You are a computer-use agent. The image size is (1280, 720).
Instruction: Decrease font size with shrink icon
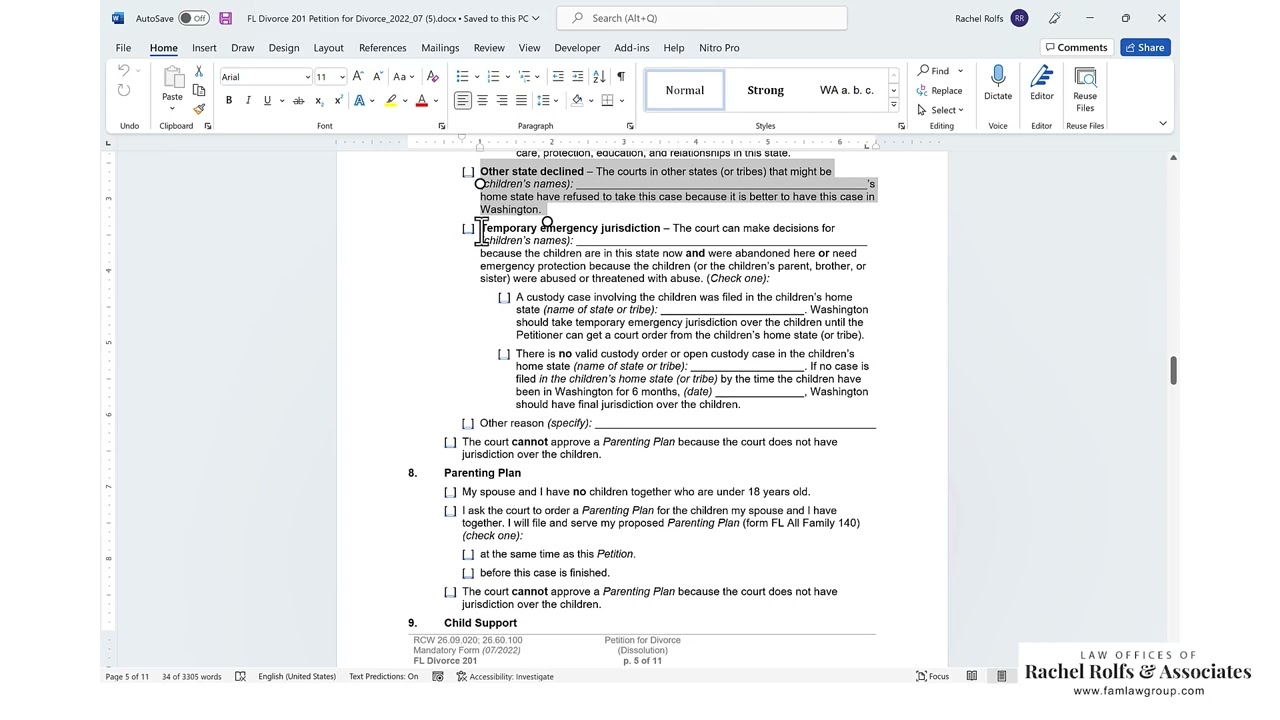click(x=377, y=77)
